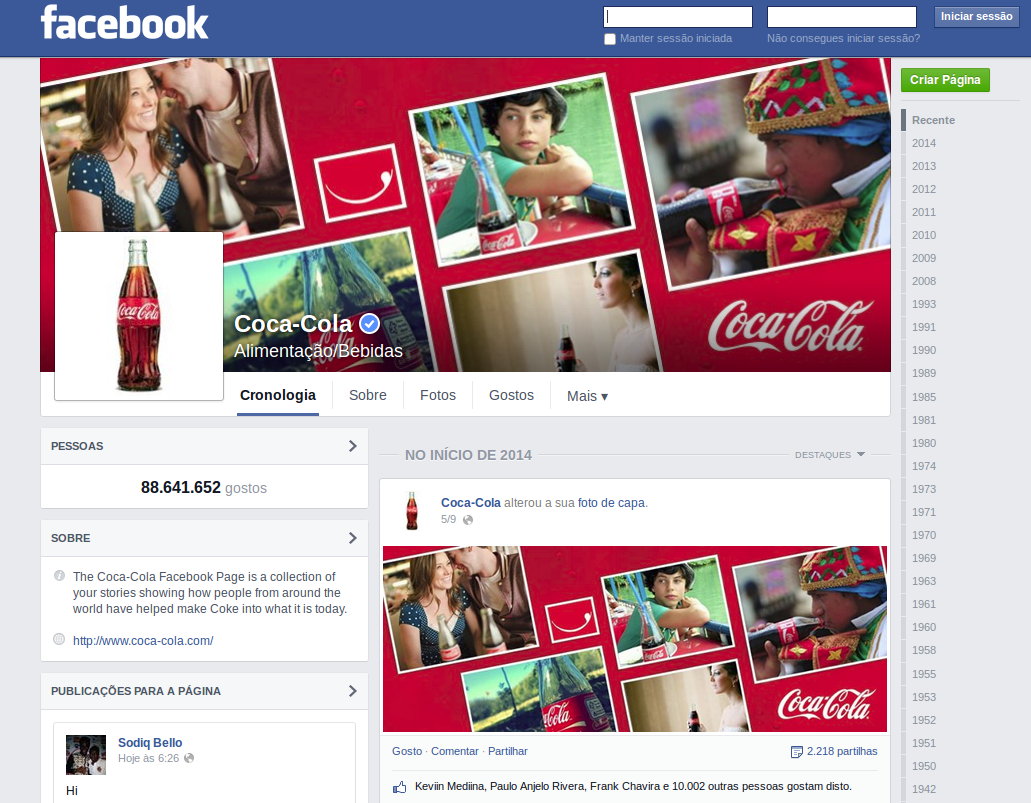
Task: Click the 88.641.652 gostos count
Action: (x=204, y=487)
